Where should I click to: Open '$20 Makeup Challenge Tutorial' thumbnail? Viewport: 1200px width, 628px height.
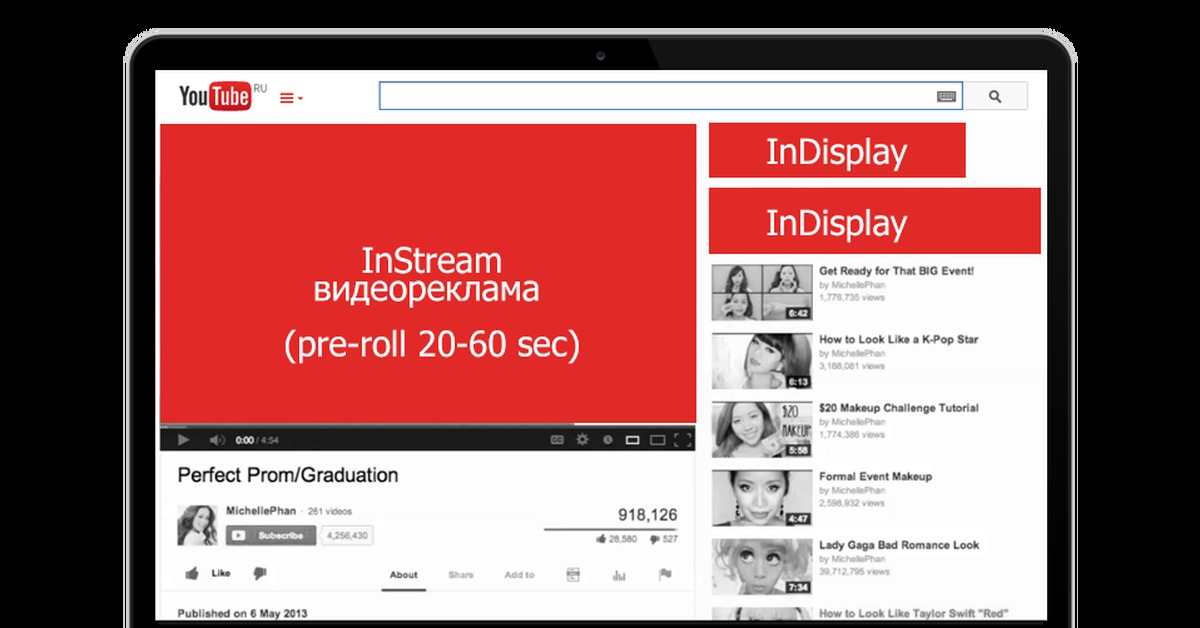tap(761, 429)
